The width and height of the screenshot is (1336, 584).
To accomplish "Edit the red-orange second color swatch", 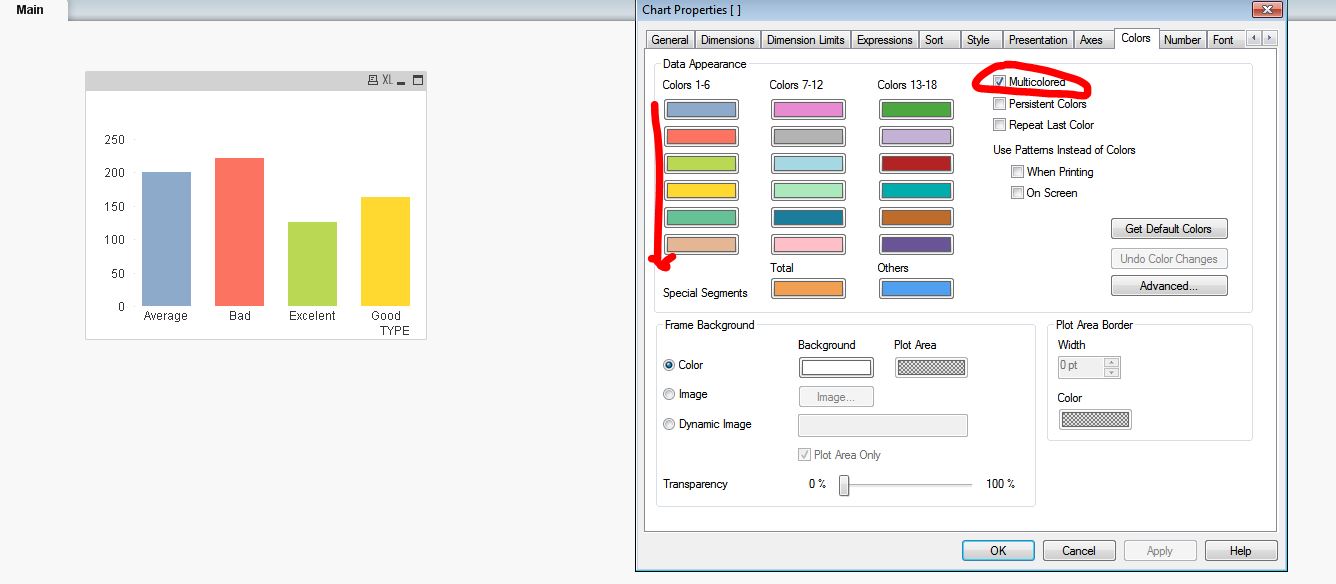I will pyautogui.click(x=701, y=137).
